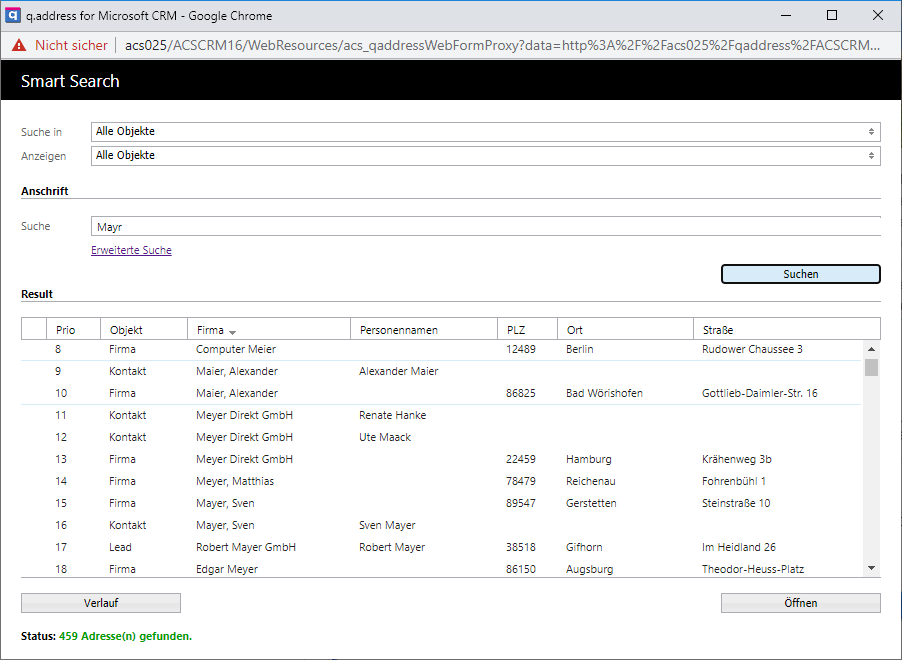The image size is (902, 660).
Task: Select the 'Rudower Chaussee 3' street cell
Action: (752, 349)
